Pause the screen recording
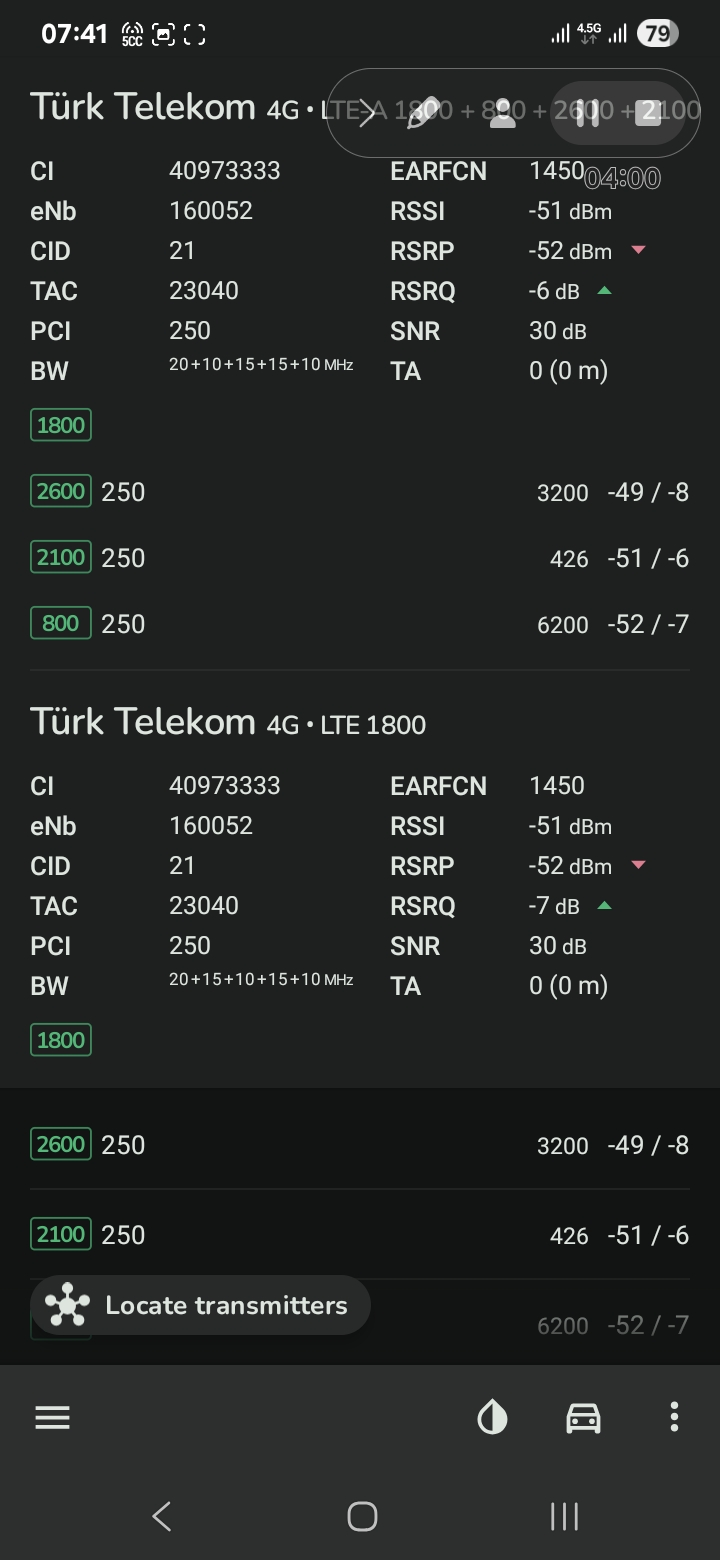The width and height of the screenshot is (720, 1560). pos(588,113)
